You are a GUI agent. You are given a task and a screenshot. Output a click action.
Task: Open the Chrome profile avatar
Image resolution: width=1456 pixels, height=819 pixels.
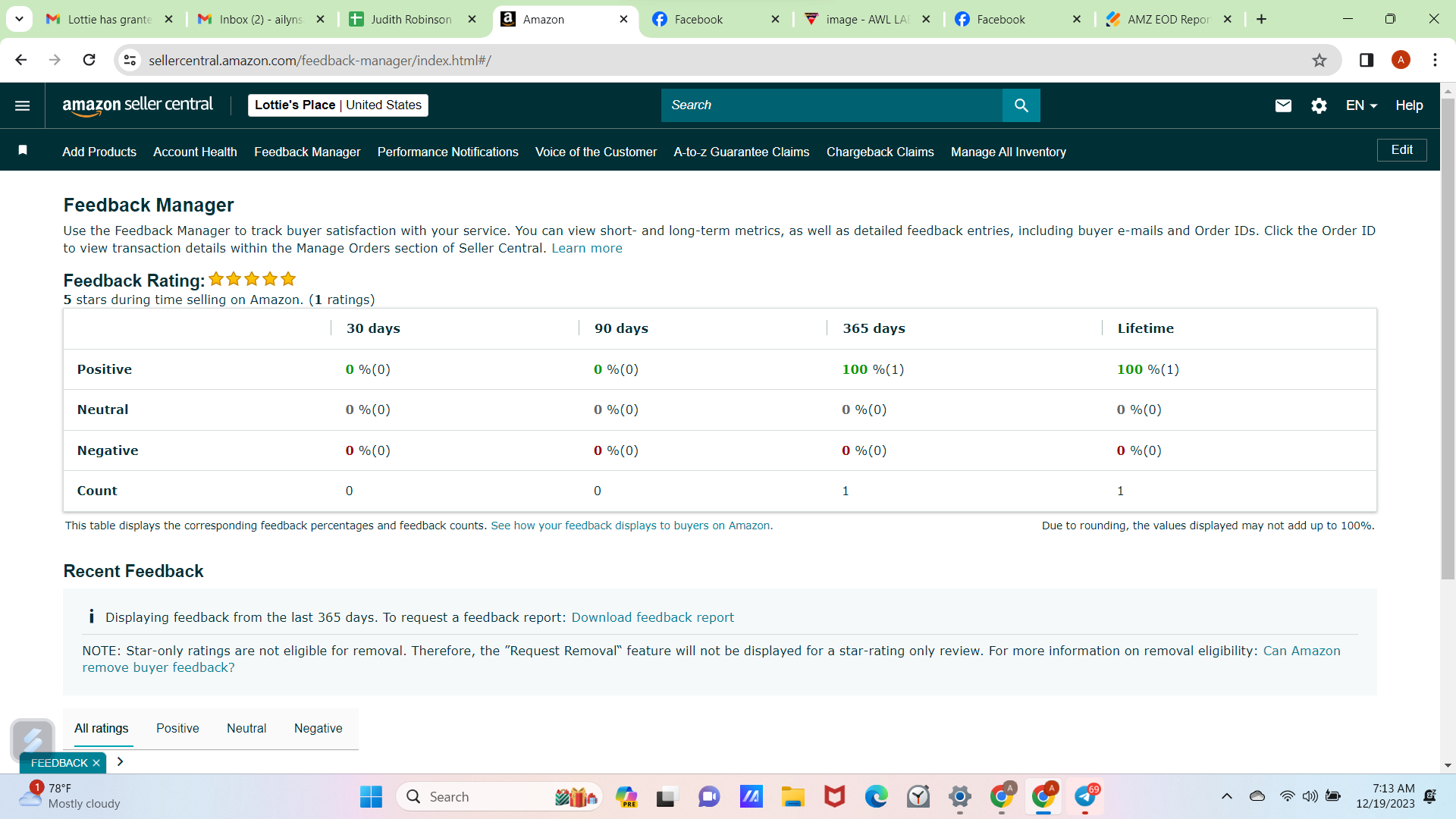point(1401,60)
